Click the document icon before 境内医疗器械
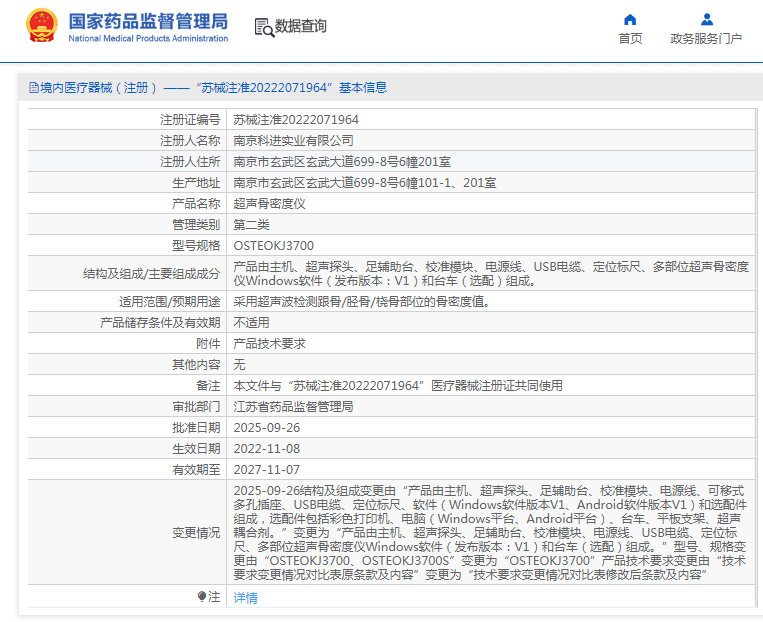Image resolution: width=763 pixels, height=622 pixels. click(x=33, y=88)
